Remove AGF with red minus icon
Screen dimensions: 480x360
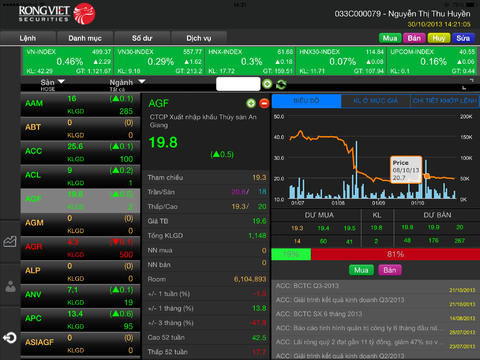click(x=264, y=103)
